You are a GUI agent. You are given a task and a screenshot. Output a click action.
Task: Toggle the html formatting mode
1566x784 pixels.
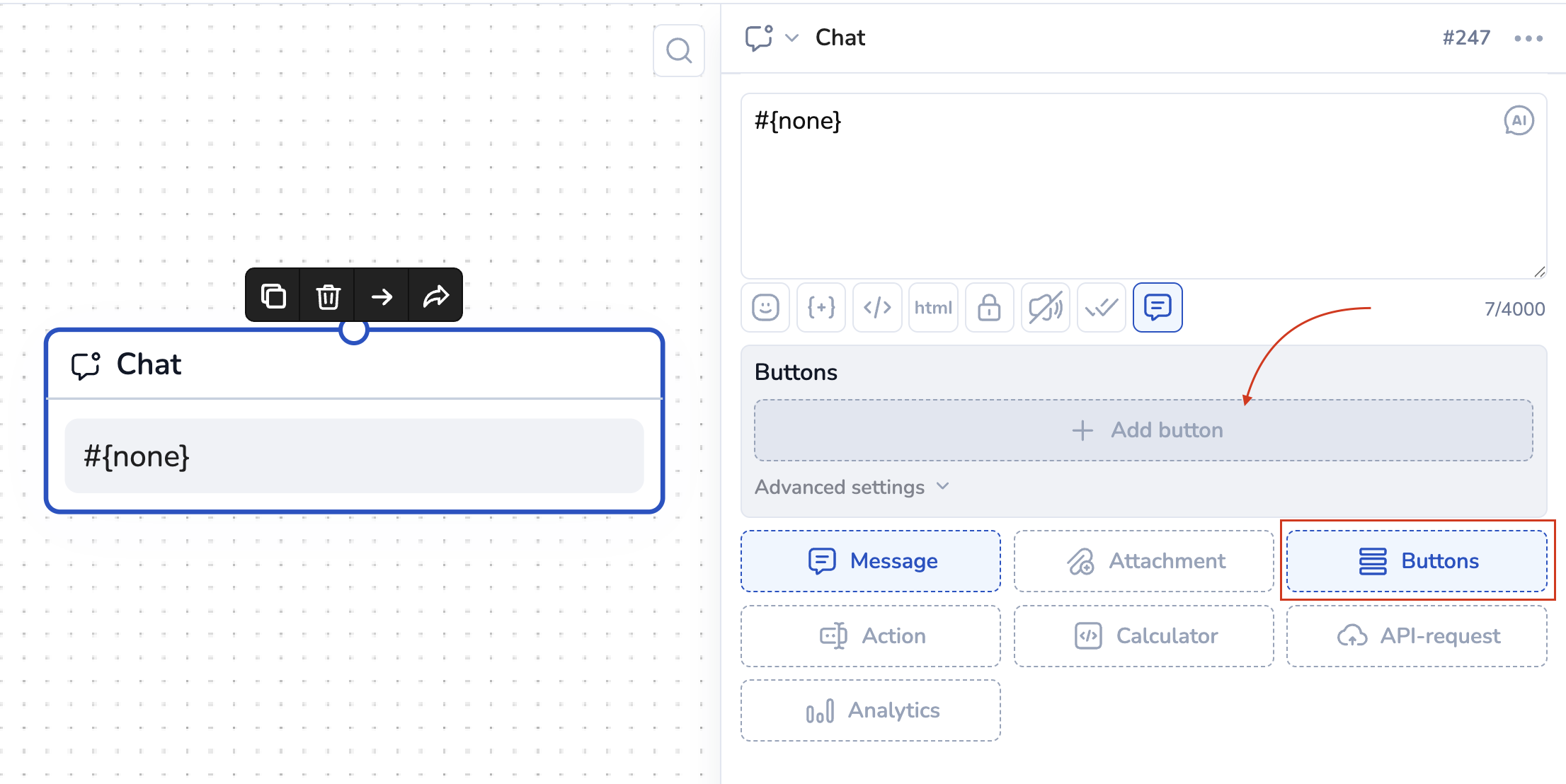pos(933,308)
